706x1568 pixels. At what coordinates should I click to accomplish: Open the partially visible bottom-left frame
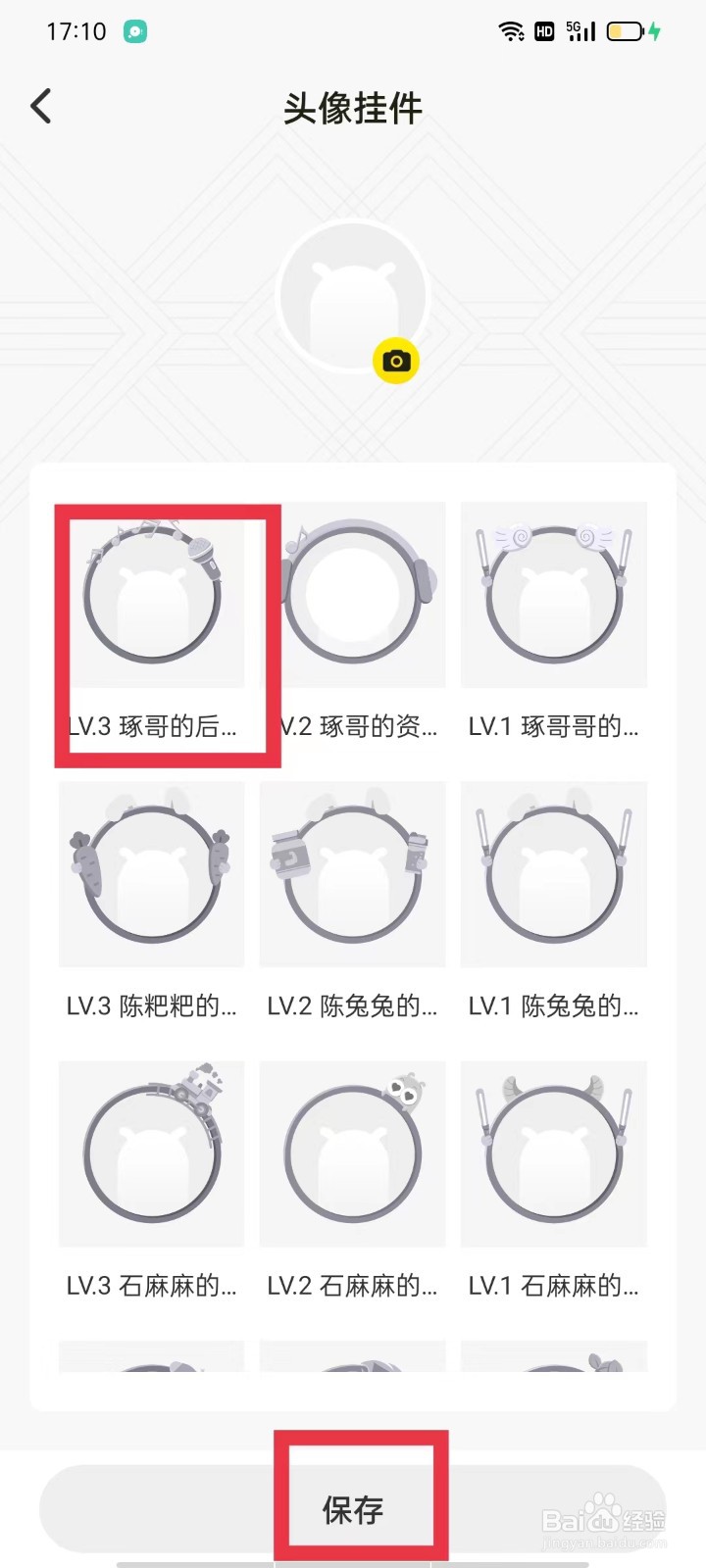pos(152,1356)
